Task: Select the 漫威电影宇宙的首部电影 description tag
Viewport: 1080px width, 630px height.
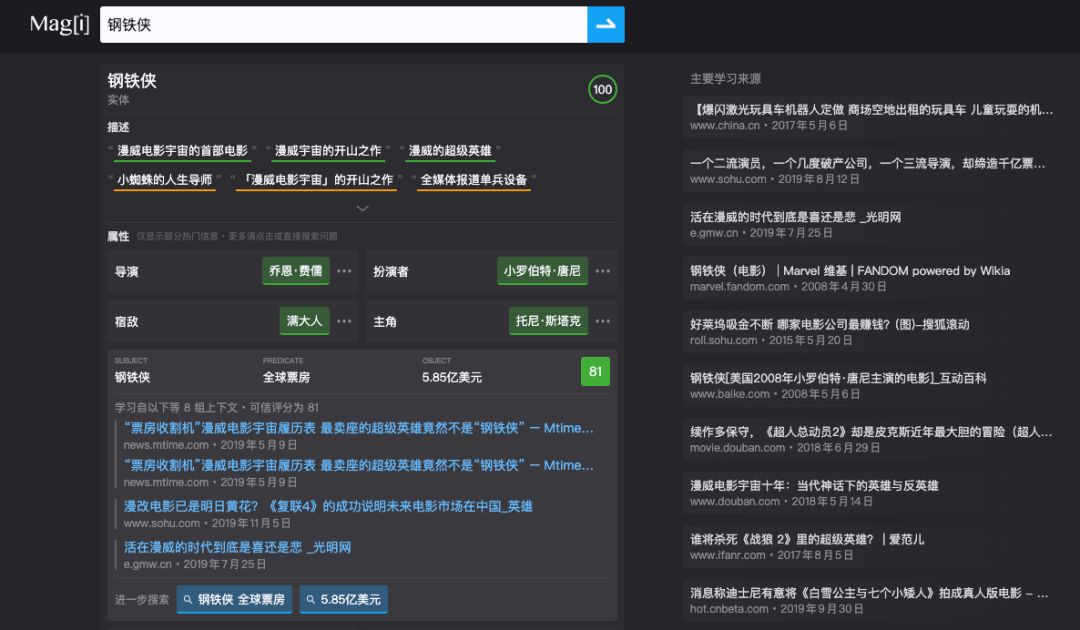Action: point(183,151)
